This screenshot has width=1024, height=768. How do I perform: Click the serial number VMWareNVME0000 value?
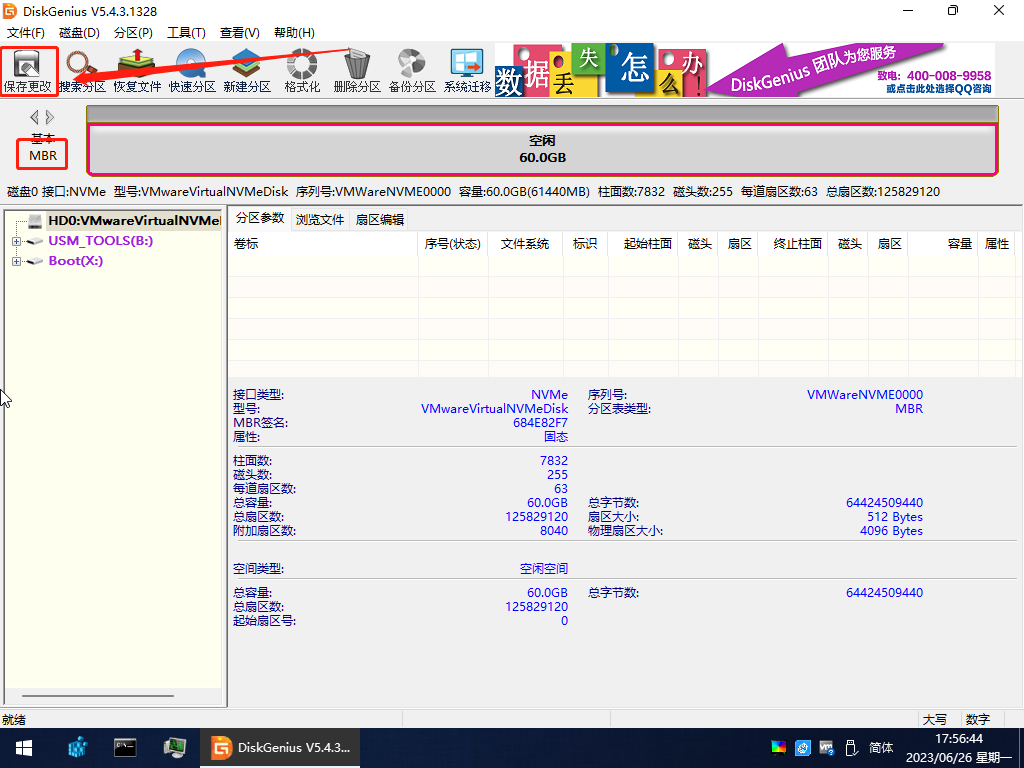click(865, 395)
